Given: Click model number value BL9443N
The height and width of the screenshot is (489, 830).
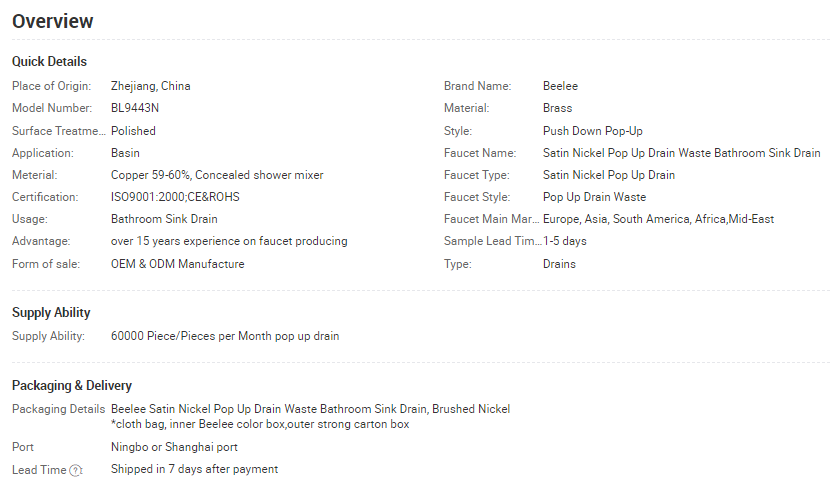Looking at the screenshot, I should point(135,108).
